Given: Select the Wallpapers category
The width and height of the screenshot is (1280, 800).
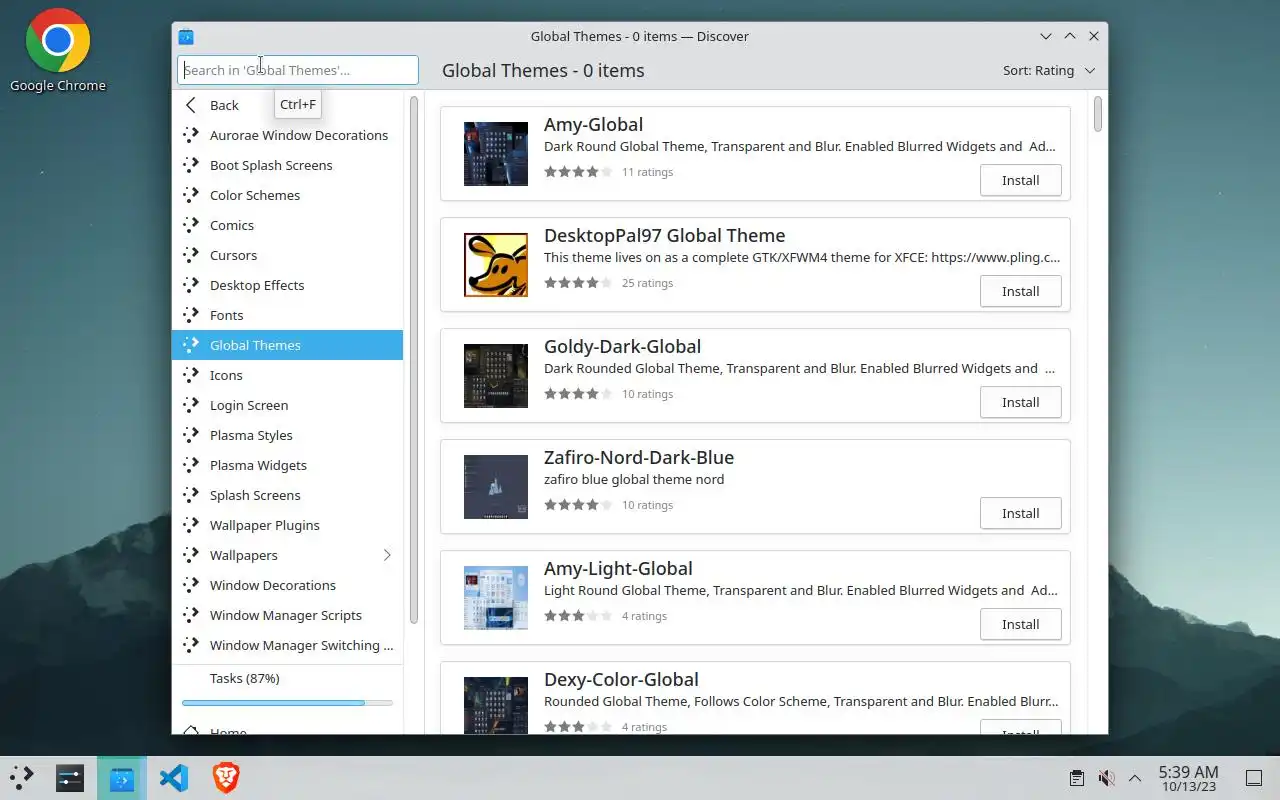Looking at the screenshot, I should (288, 555).
